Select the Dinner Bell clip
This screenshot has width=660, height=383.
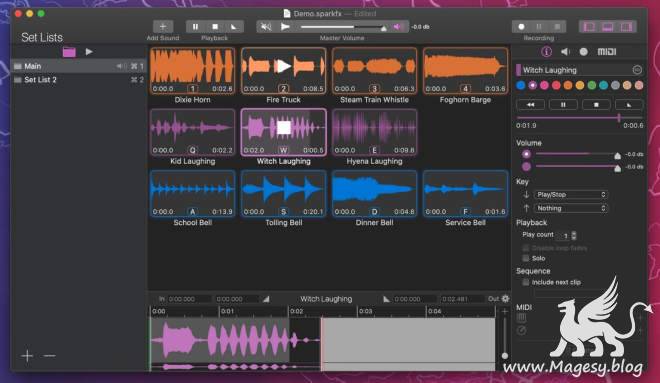pos(374,194)
